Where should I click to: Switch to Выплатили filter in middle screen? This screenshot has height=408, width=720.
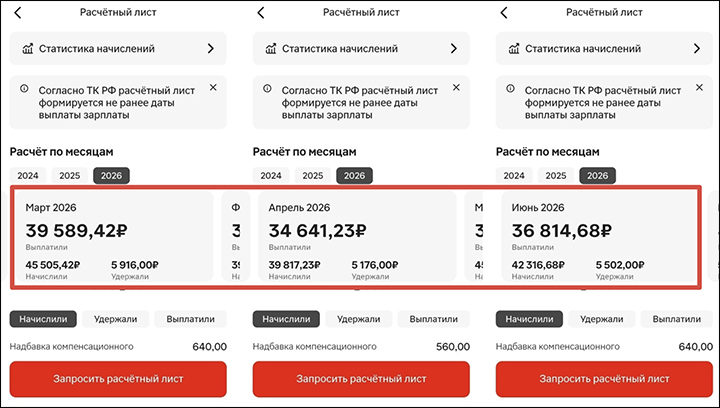pyautogui.click(x=433, y=319)
